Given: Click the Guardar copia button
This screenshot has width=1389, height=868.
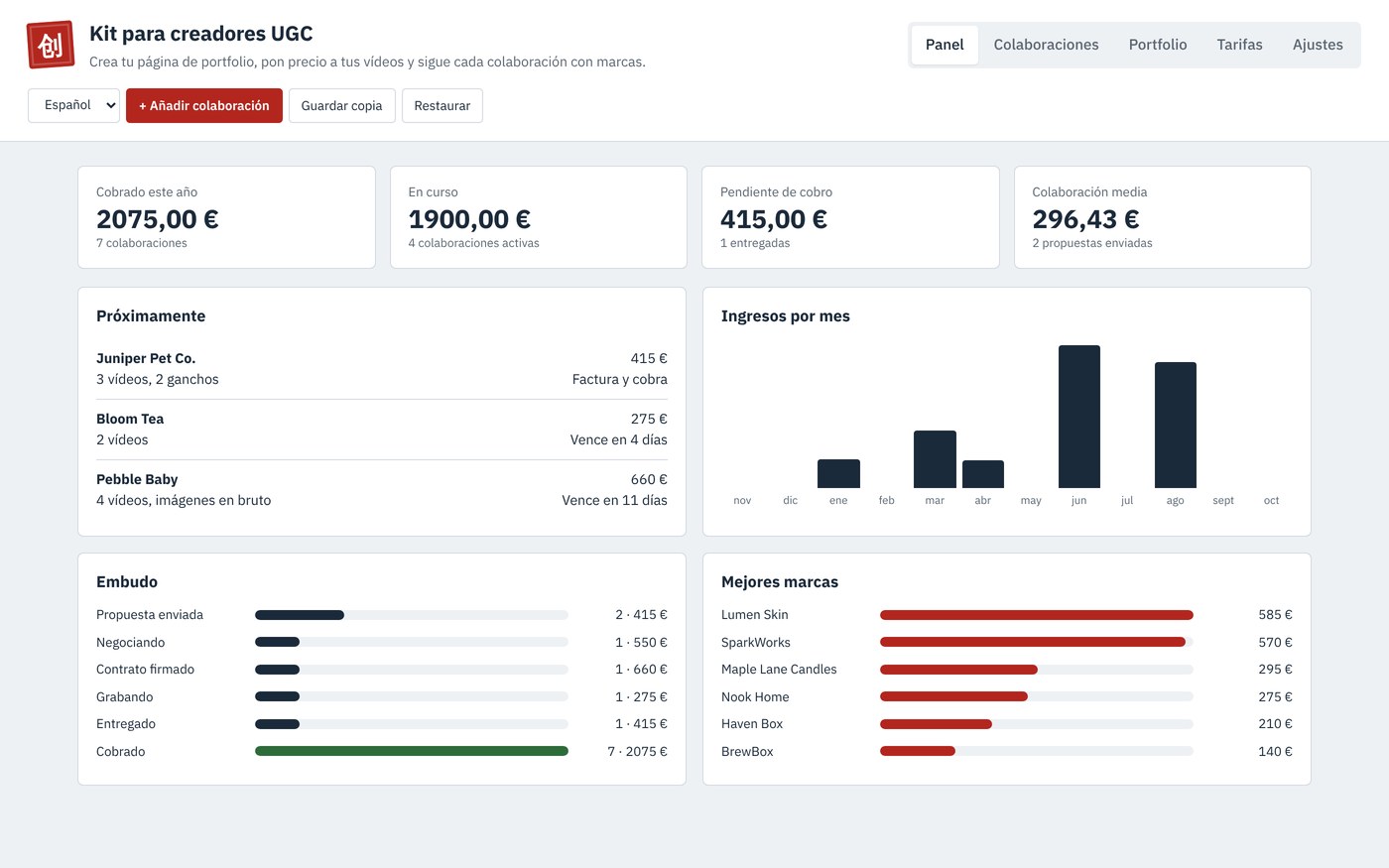Looking at the screenshot, I should (341, 105).
